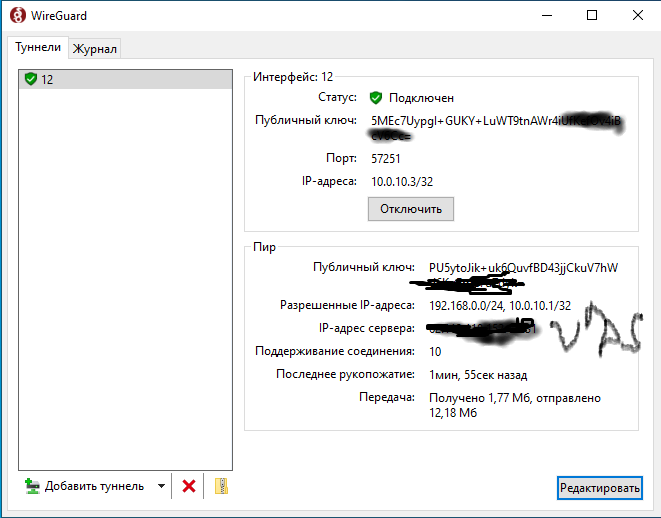Viewport: 661px width, 518px height.
Task: Delete tunnel with the red X icon
Action: pos(188,486)
